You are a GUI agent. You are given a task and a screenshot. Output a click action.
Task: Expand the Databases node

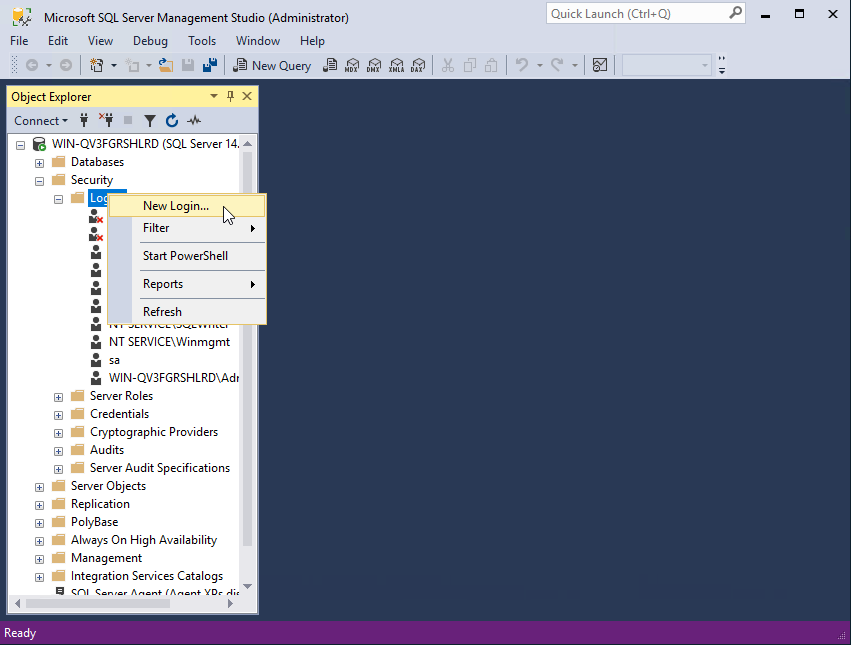[x=40, y=163]
